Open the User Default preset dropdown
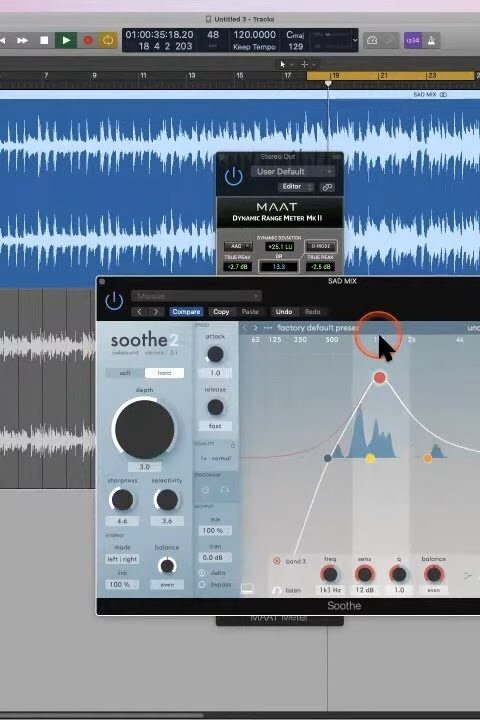 pos(293,172)
